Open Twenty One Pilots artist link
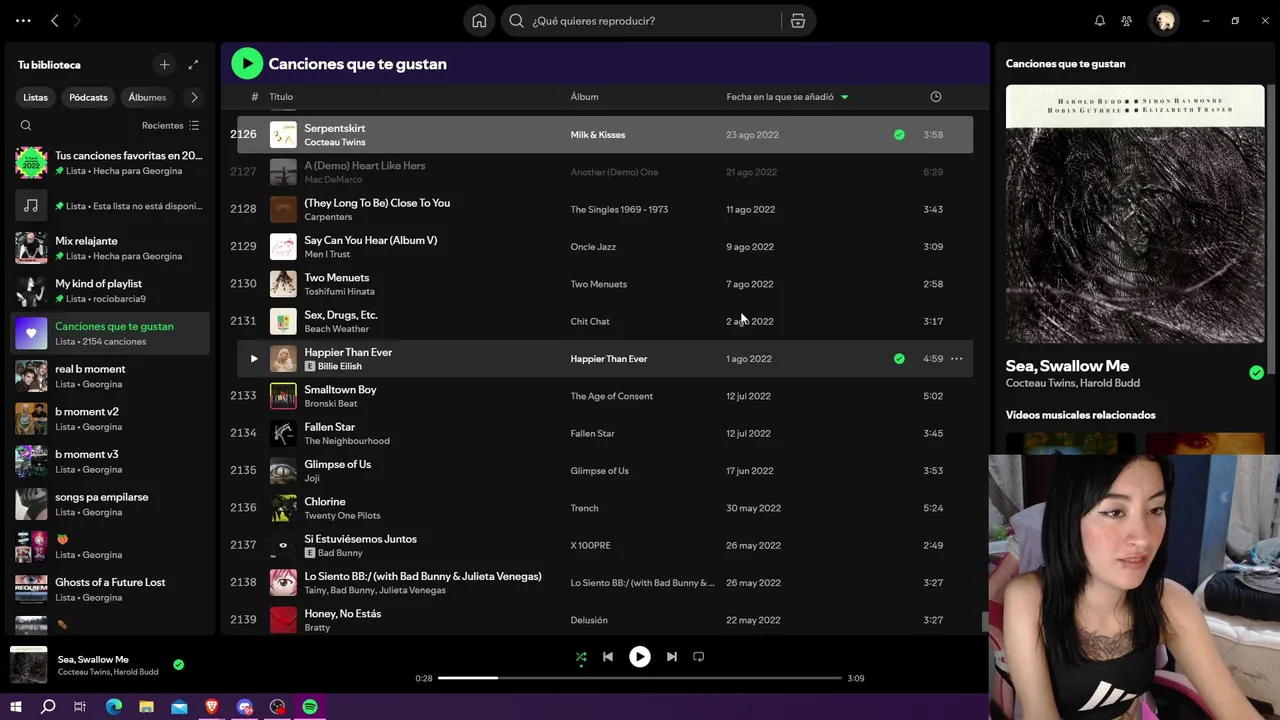 coord(342,516)
